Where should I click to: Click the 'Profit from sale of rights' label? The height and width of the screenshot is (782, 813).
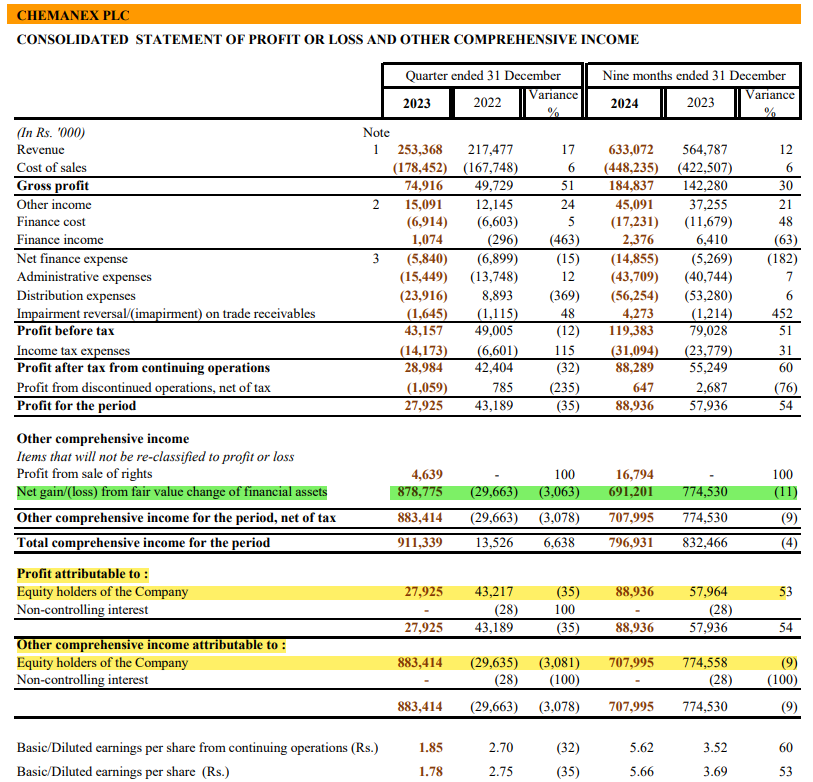tap(85, 474)
